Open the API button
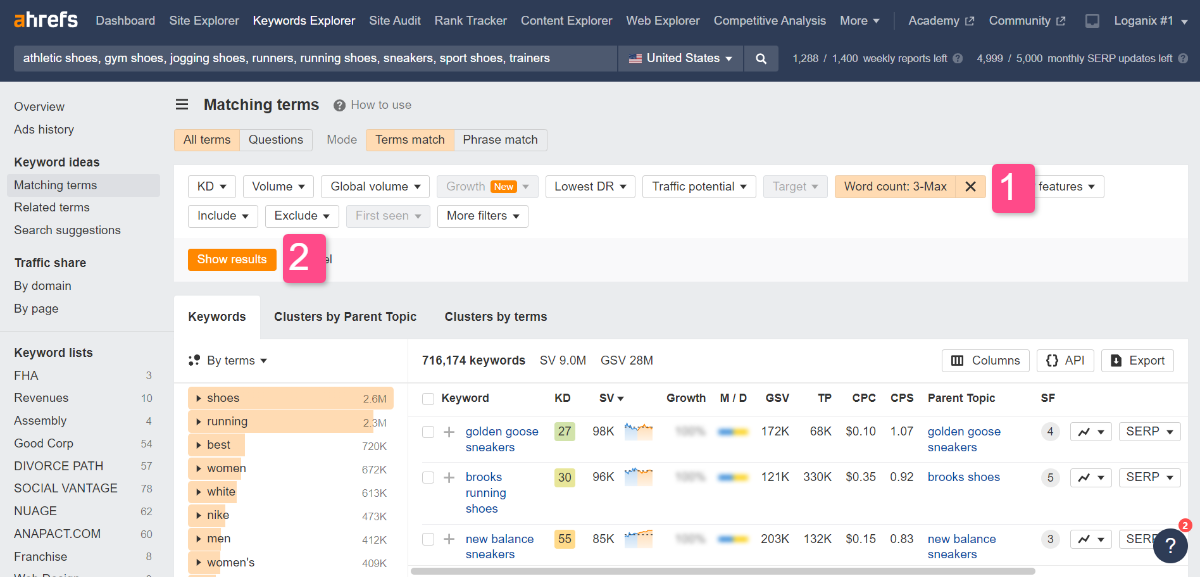Screen dimensions: 1200x577 (1065, 360)
